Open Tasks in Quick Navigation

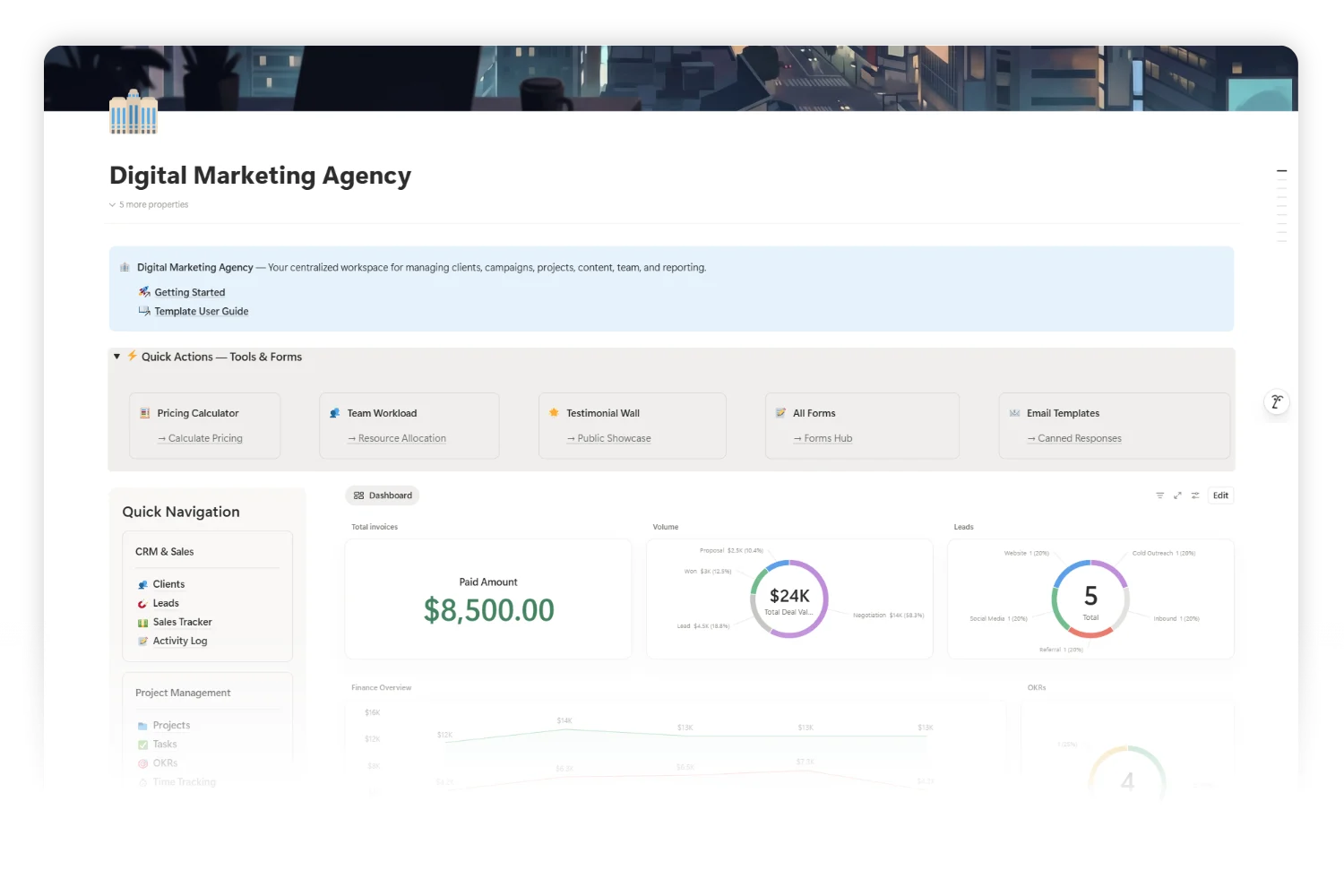tap(165, 745)
